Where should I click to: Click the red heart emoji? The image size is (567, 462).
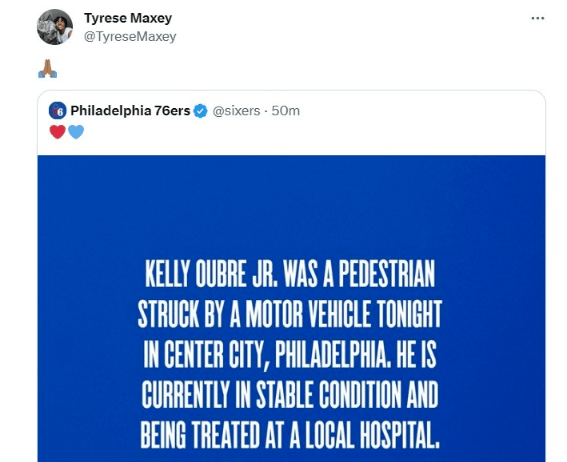(x=57, y=132)
